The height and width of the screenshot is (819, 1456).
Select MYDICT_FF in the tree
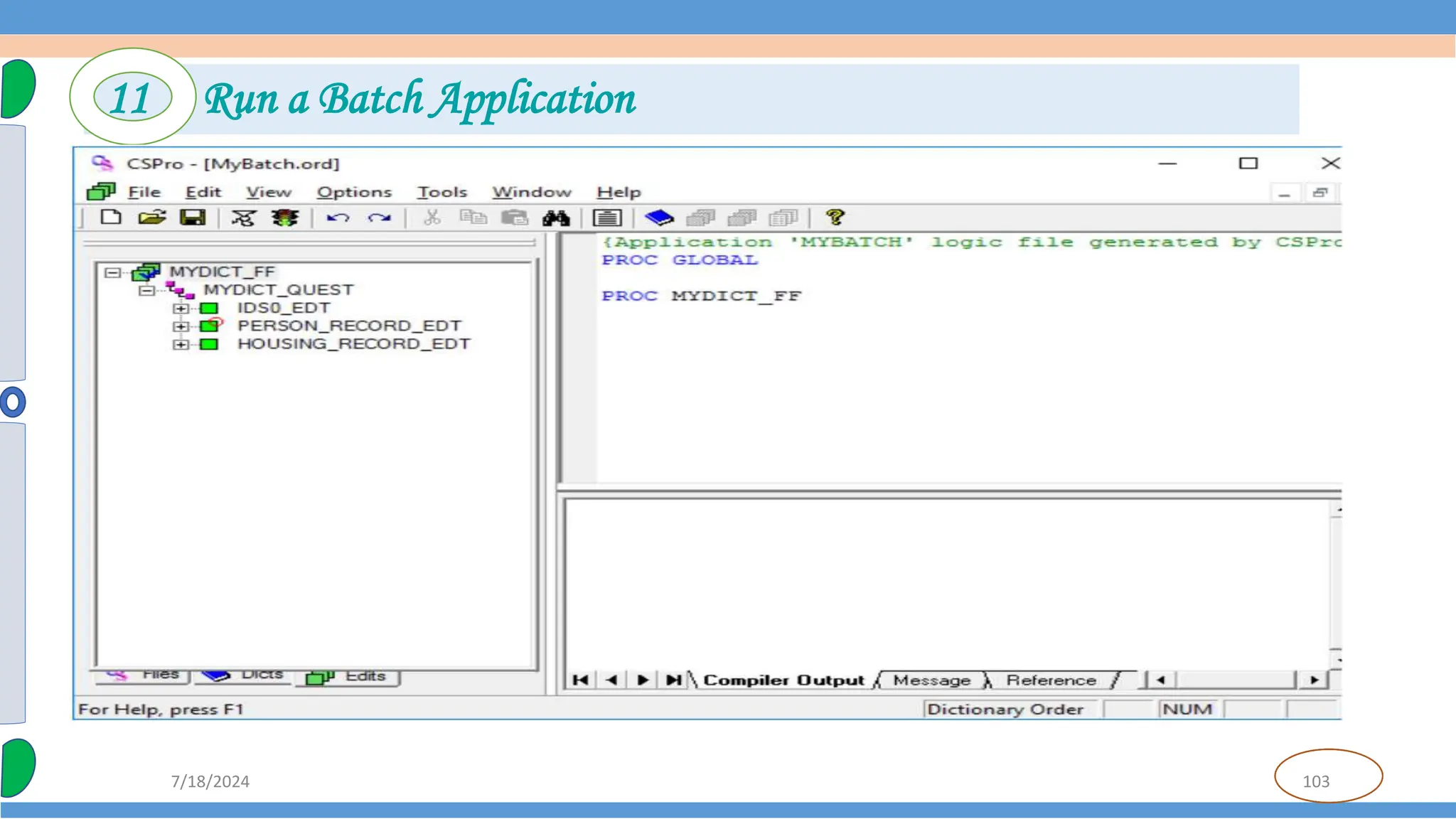pos(222,272)
